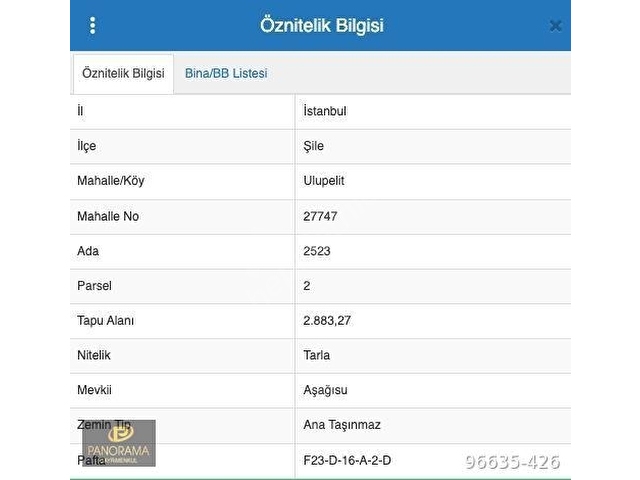The image size is (640, 480).
Task: Click the Nitelik row label
Action: (x=93, y=355)
